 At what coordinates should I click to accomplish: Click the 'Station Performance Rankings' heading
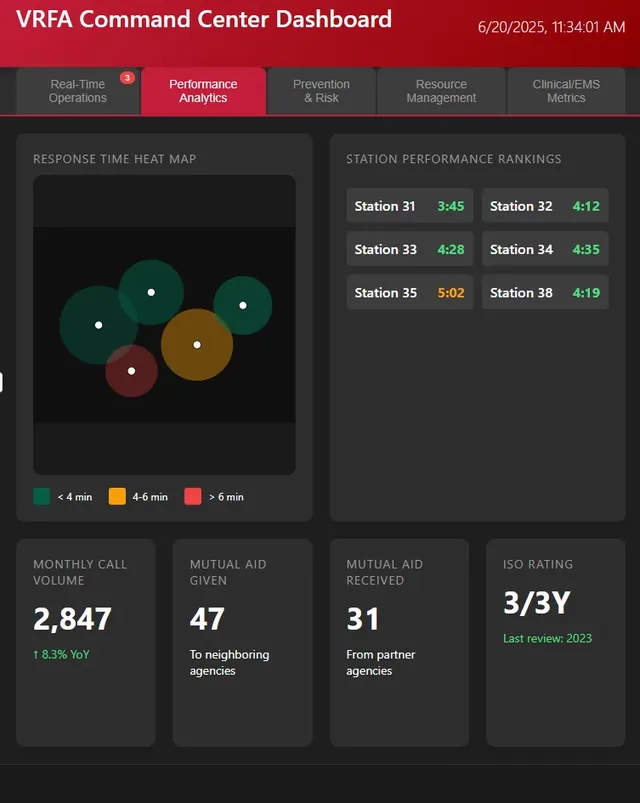pyautogui.click(x=454, y=159)
